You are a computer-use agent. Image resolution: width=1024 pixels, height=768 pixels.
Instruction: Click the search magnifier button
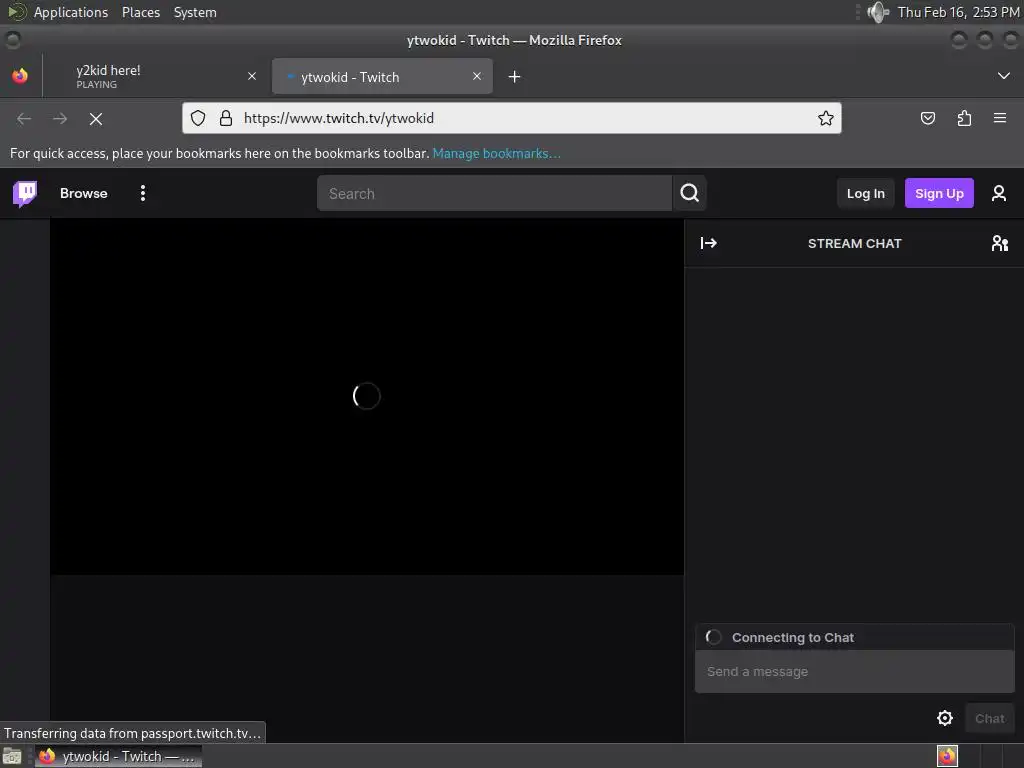coord(690,193)
